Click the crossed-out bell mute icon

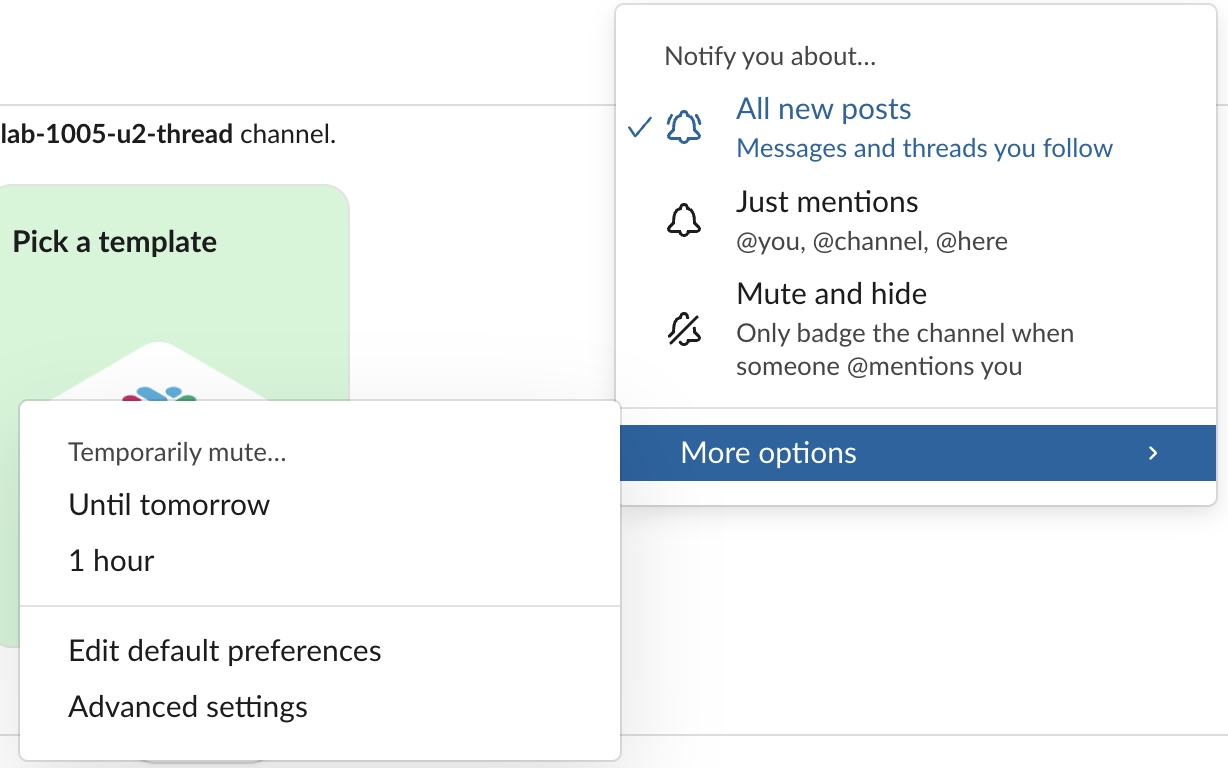click(x=684, y=328)
